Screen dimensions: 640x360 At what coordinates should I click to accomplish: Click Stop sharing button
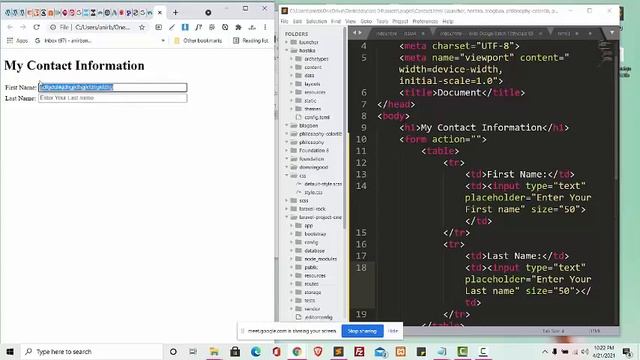coord(362,331)
